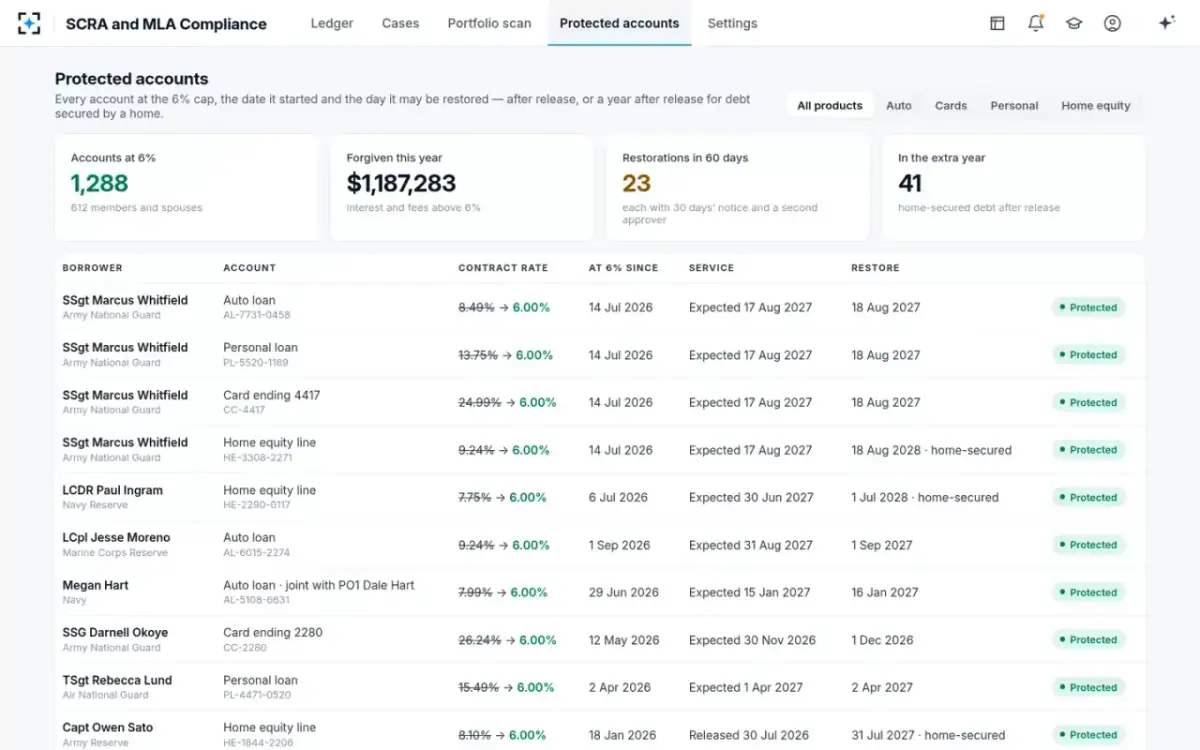Open the Accounts at 6% card
This screenshot has height=750, width=1200.
point(186,188)
